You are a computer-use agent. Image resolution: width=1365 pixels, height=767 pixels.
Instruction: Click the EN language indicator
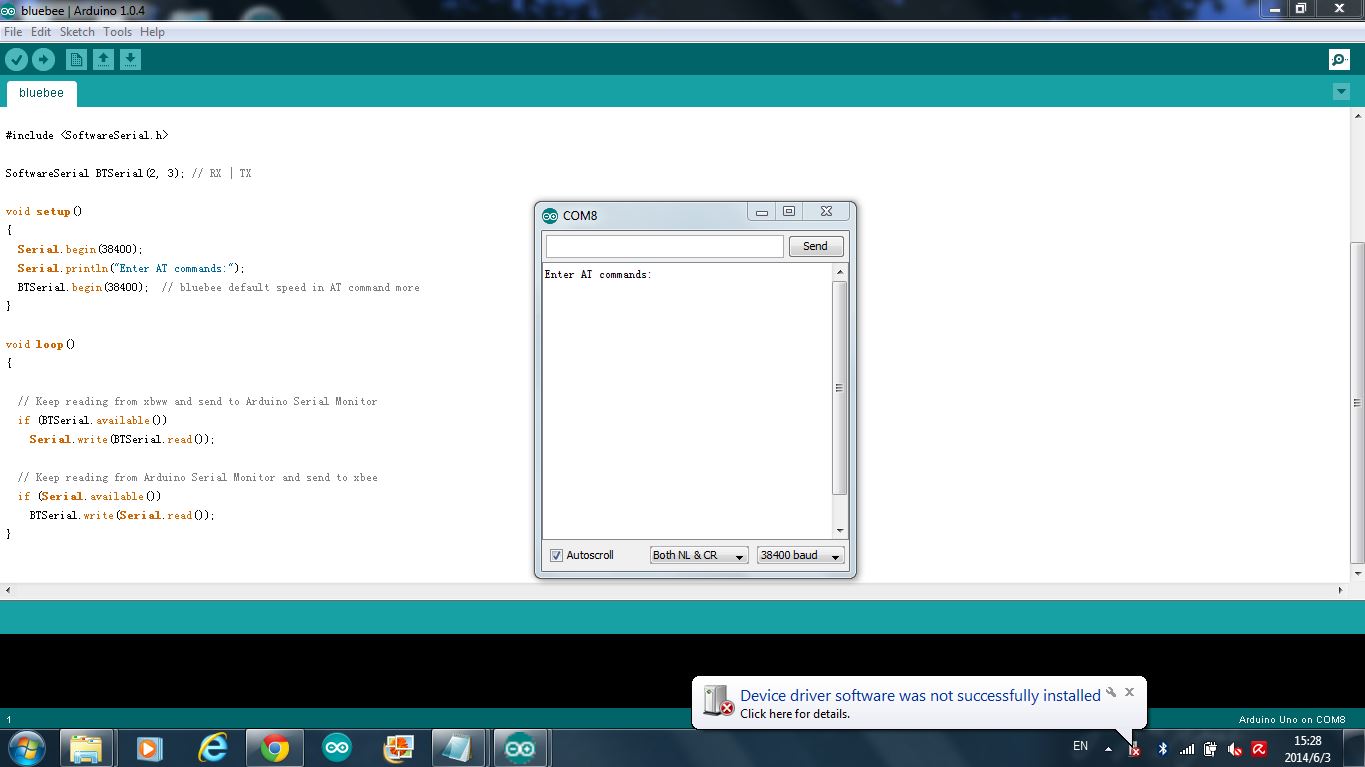(x=1080, y=746)
